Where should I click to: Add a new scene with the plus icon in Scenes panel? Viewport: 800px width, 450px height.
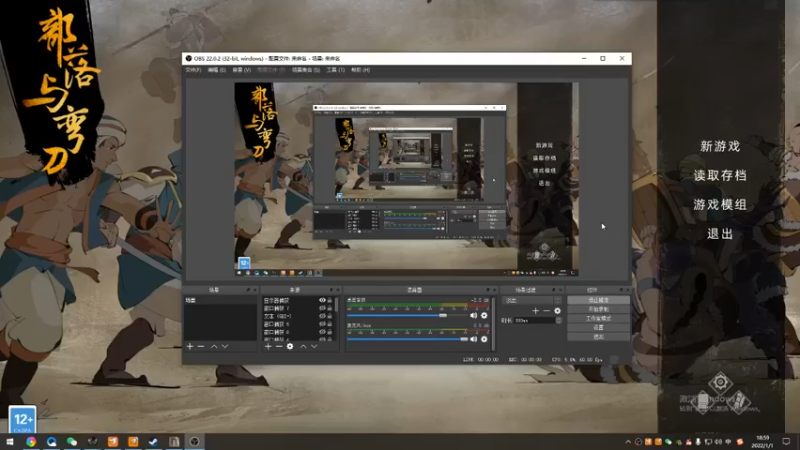[190, 346]
